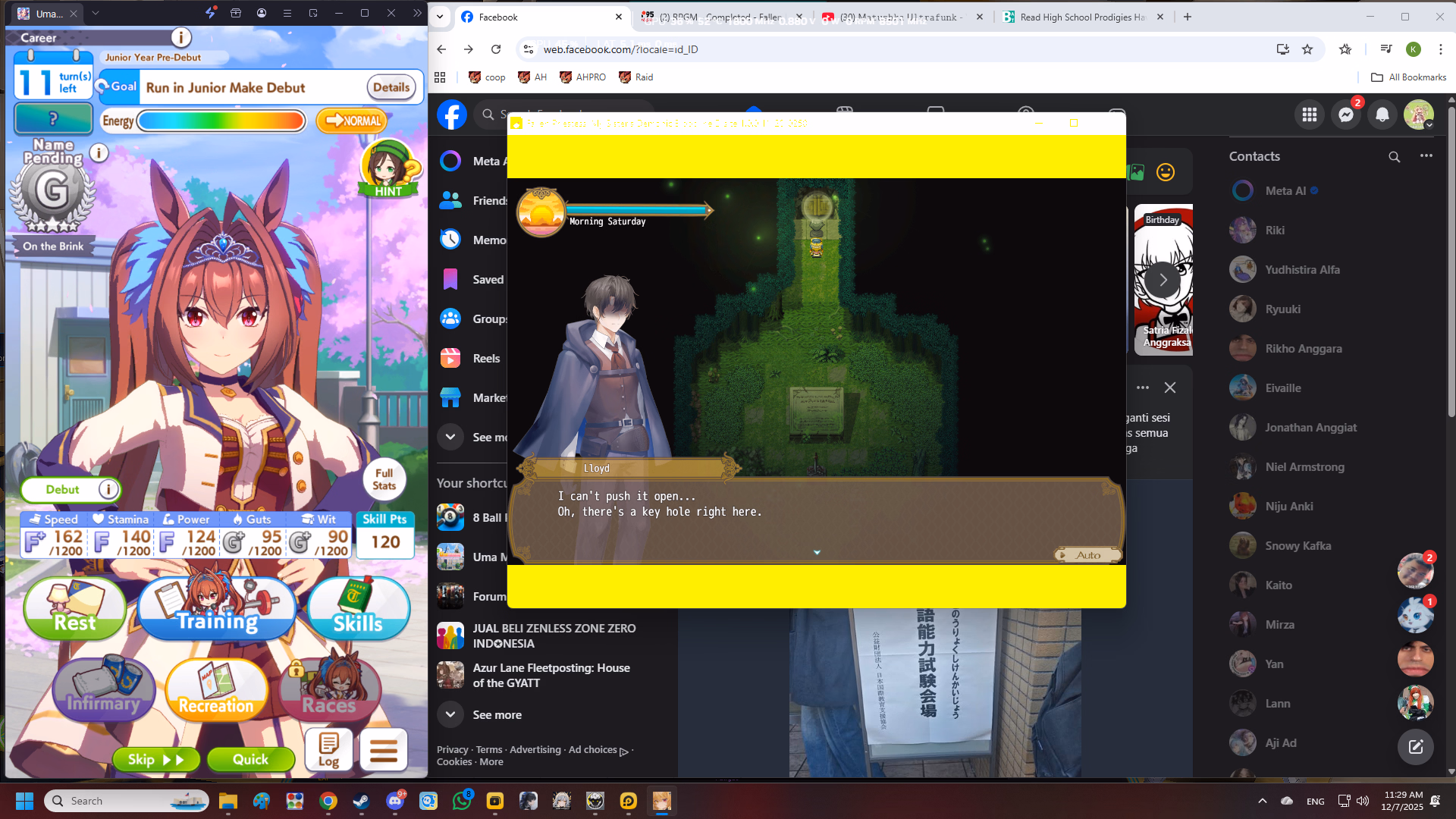The width and height of the screenshot is (1456, 819).
Task: Toggle Auto mode in dialogue box
Action: tap(1087, 555)
